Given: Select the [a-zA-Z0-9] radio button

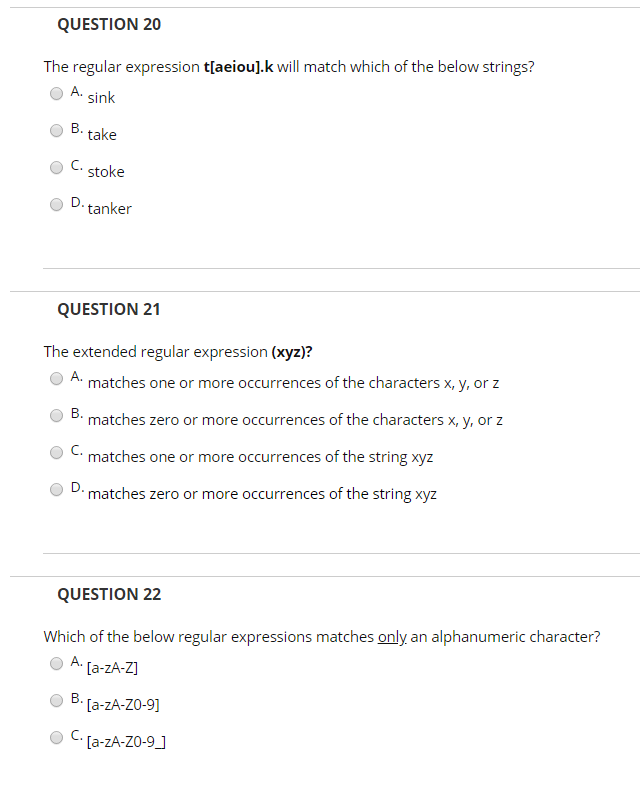Looking at the screenshot, I should [56, 701].
